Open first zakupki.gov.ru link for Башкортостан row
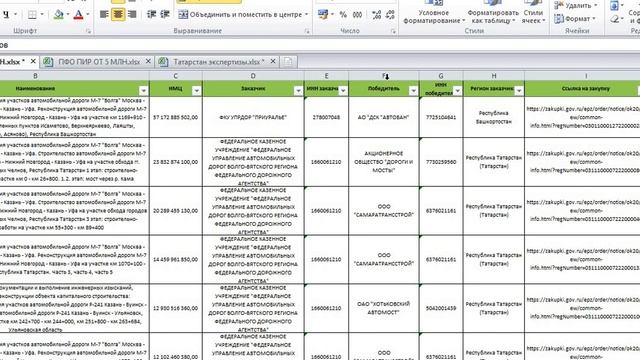Screen dimensions: 640x360 [x=583, y=117]
